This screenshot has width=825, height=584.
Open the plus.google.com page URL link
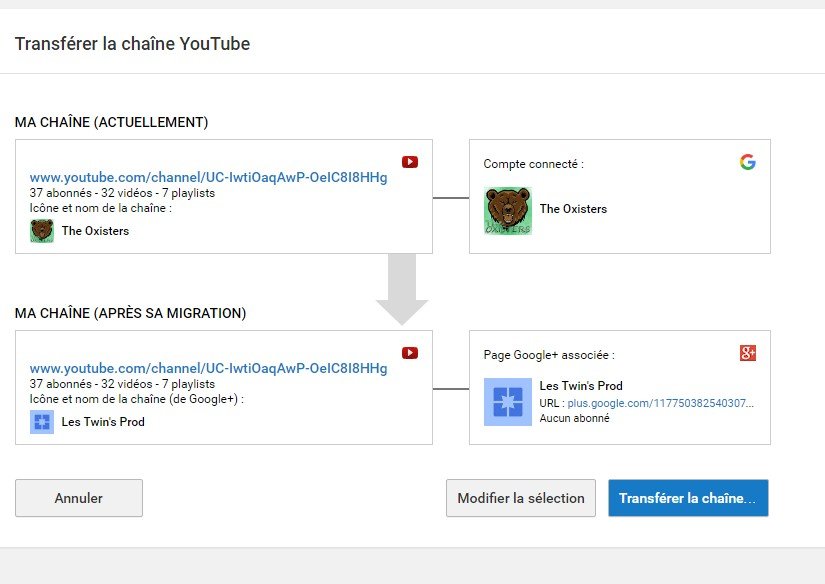pos(660,403)
